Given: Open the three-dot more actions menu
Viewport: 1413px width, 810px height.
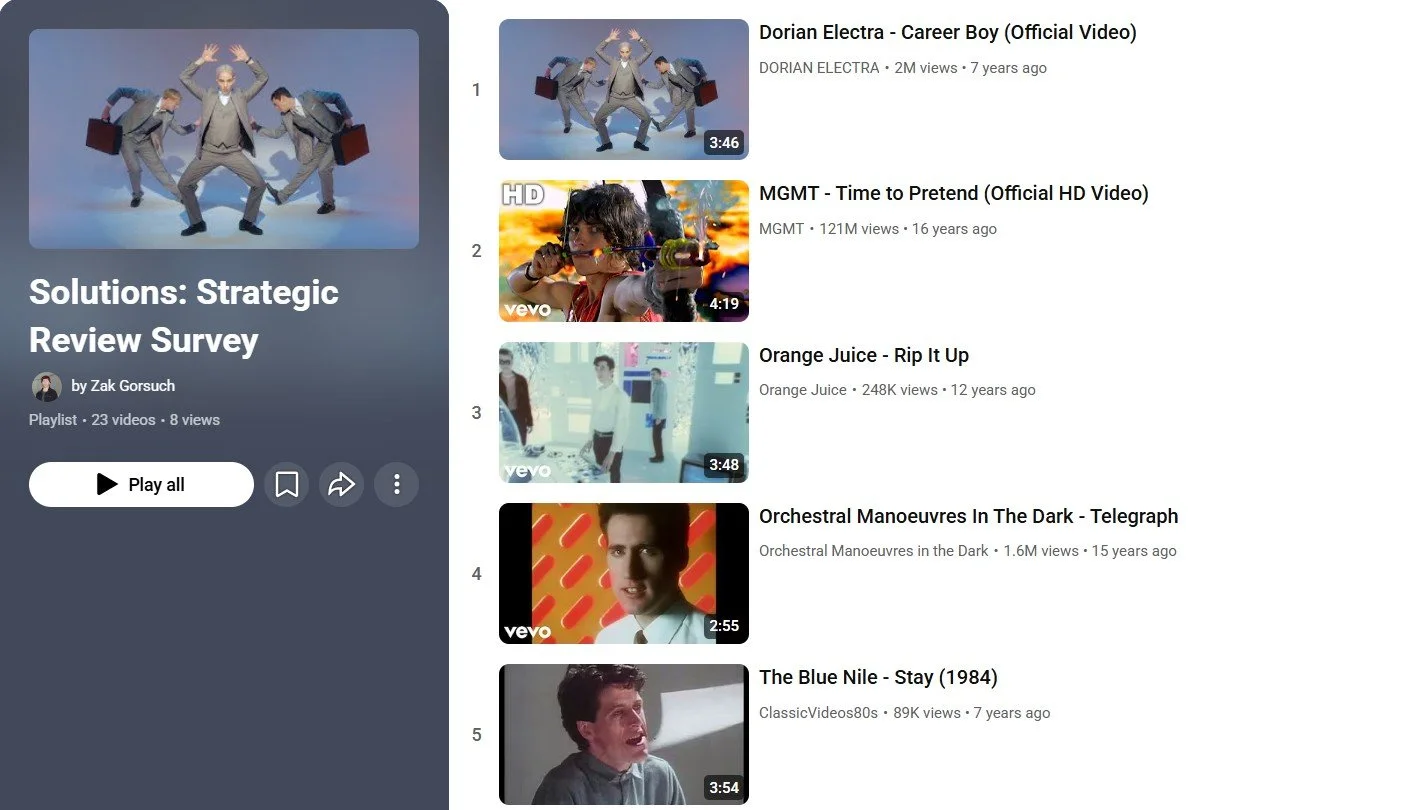Looking at the screenshot, I should click(x=396, y=485).
